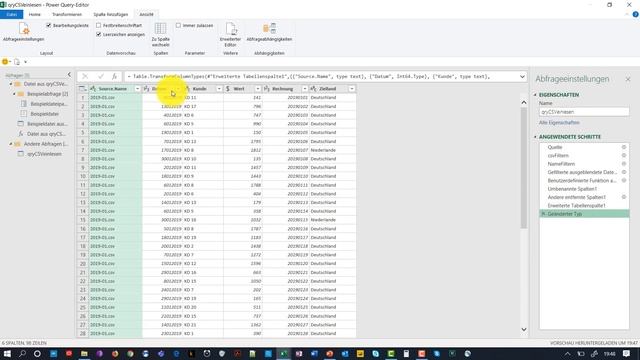Collapse Andere Abfragen folder triangle
The width and height of the screenshot is (640, 360).
pyautogui.click(x=11, y=144)
